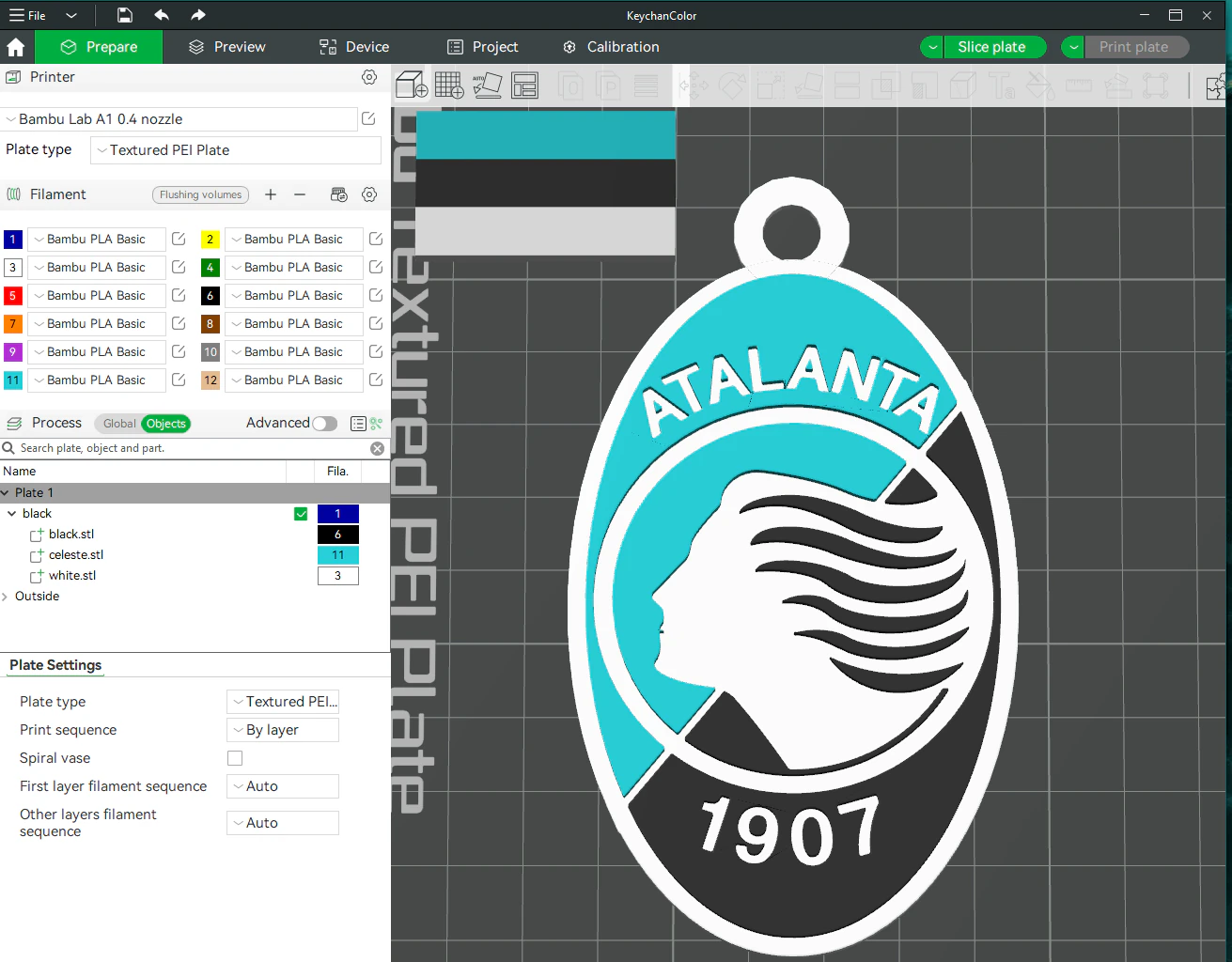Open Other layers filament sequence dropdown

283,823
